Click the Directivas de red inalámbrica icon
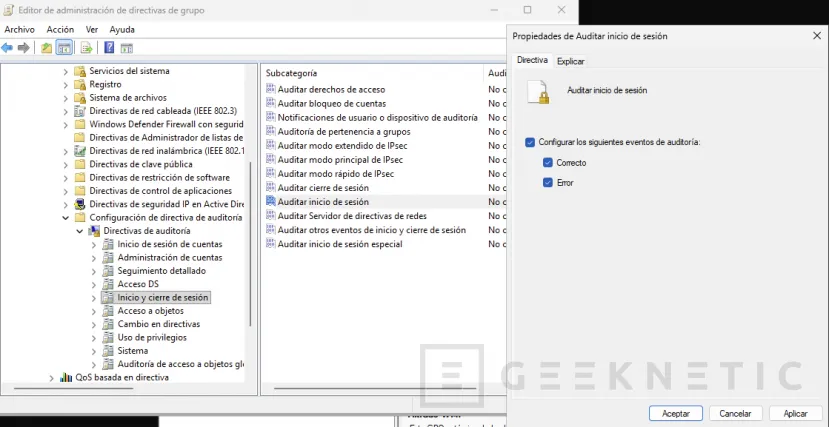This screenshot has width=829, height=427. (x=80, y=151)
